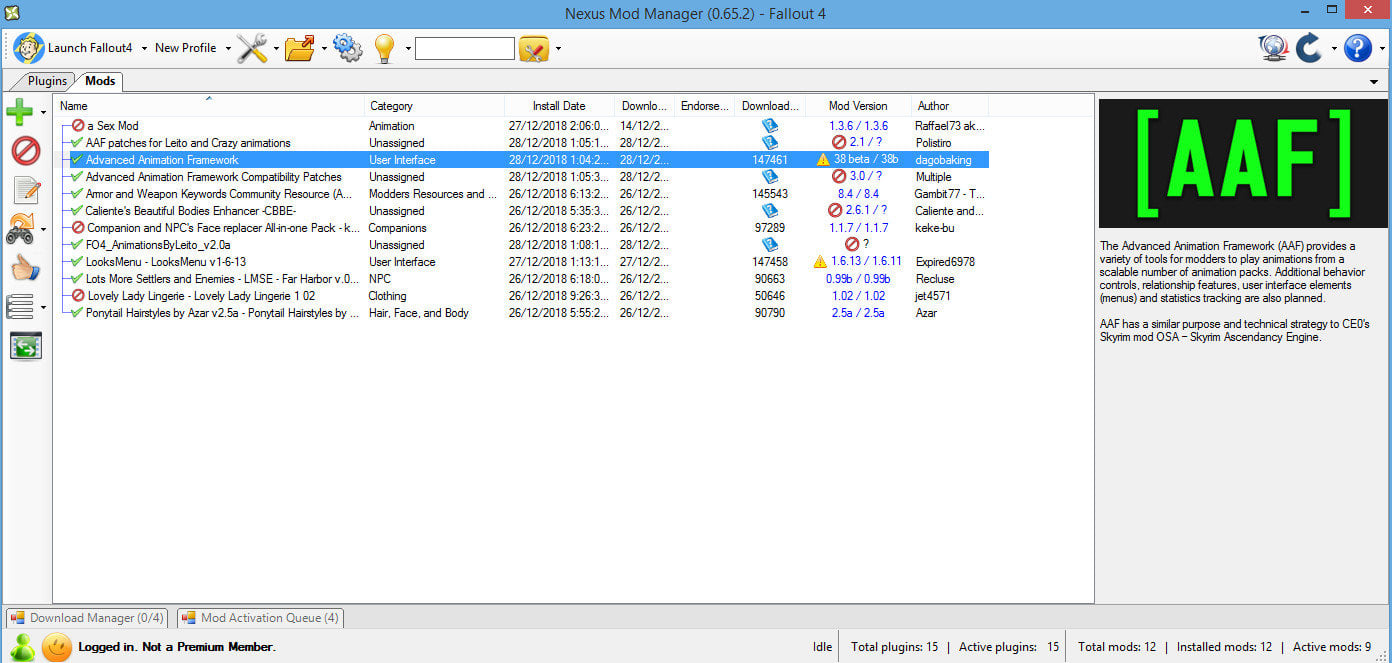This screenshot has height=663, width=1392.
Task: Click book icon in Caliente's Beautiful Bodies row
Action: [769, 211]
